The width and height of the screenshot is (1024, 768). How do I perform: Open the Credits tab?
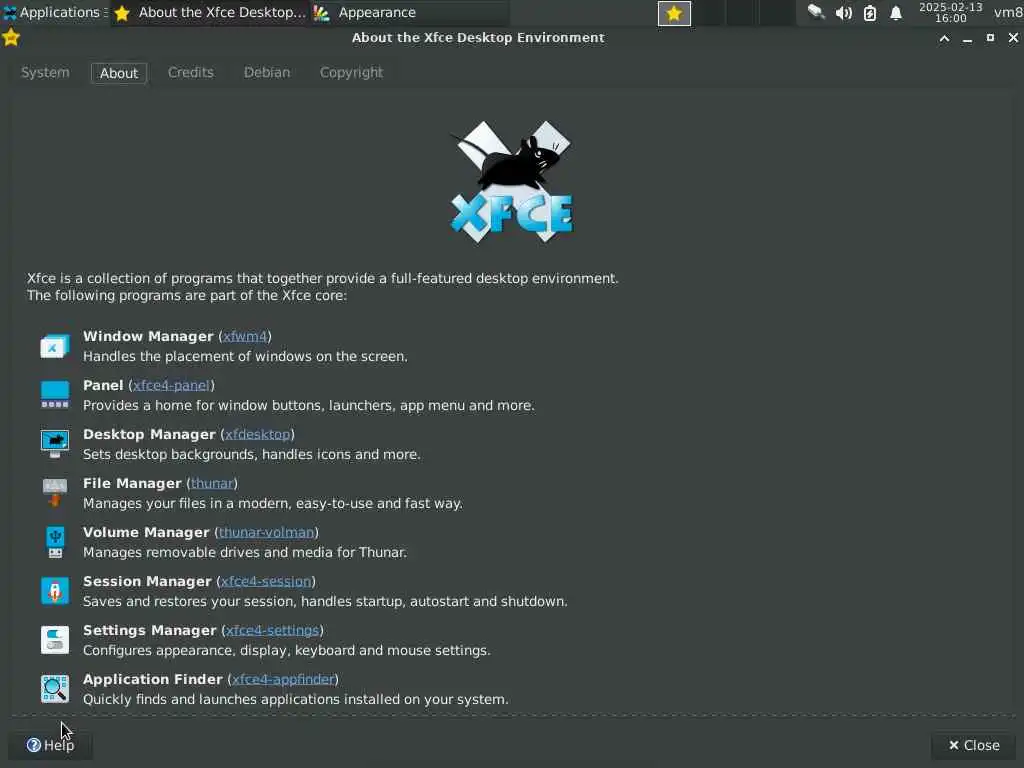(191, 72)
